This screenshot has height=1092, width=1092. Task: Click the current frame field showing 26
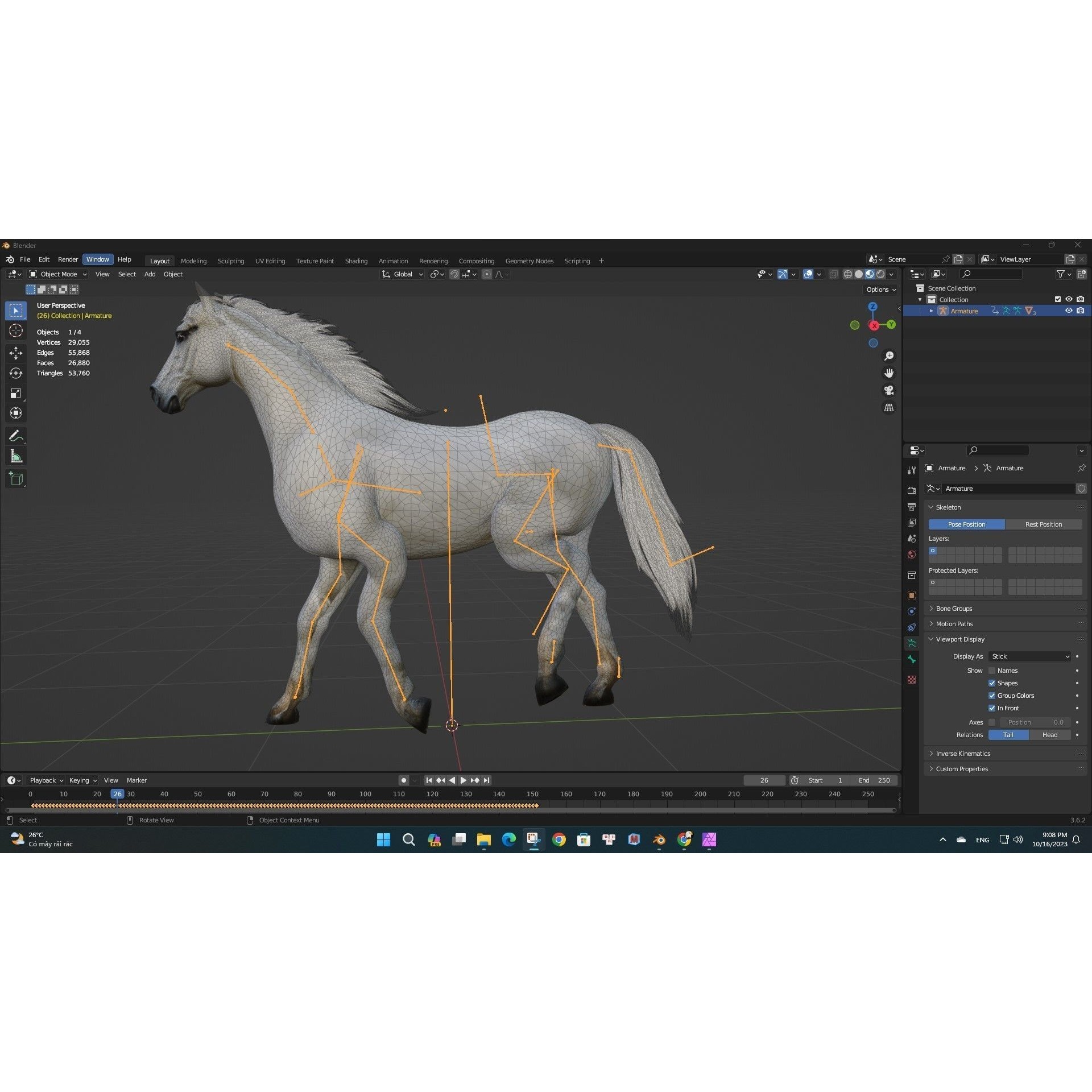tap(764, 780)
